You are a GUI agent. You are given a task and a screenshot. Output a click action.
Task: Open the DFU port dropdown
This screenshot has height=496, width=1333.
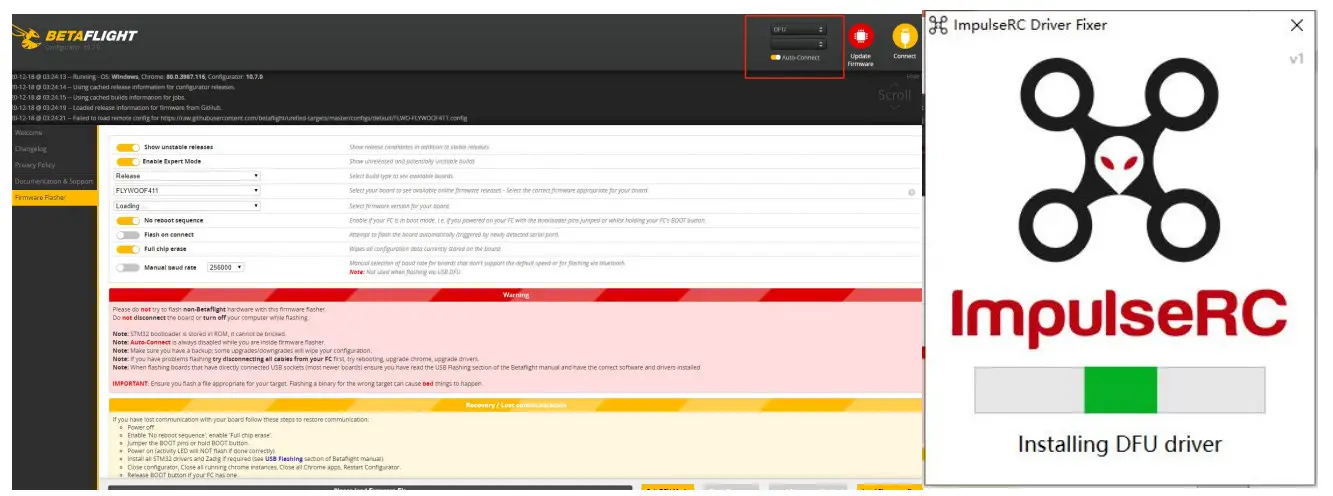798,29
